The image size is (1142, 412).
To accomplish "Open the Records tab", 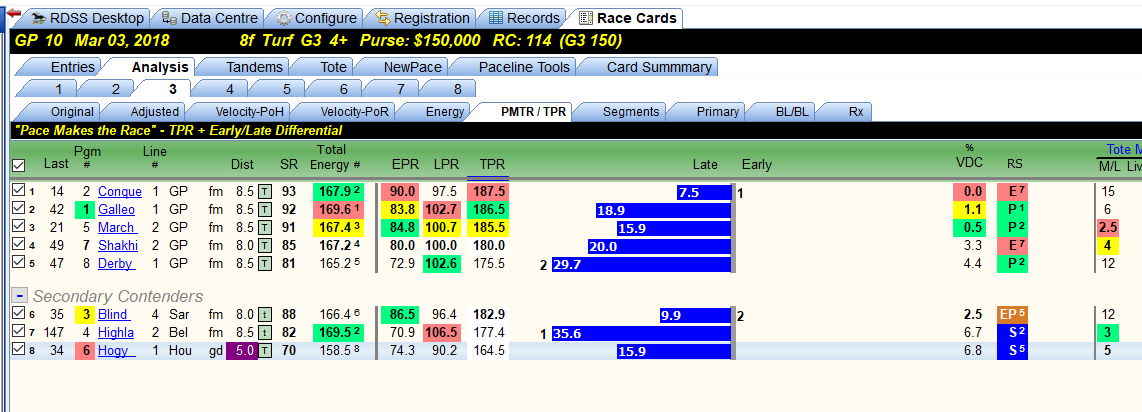I will point(524,18).
